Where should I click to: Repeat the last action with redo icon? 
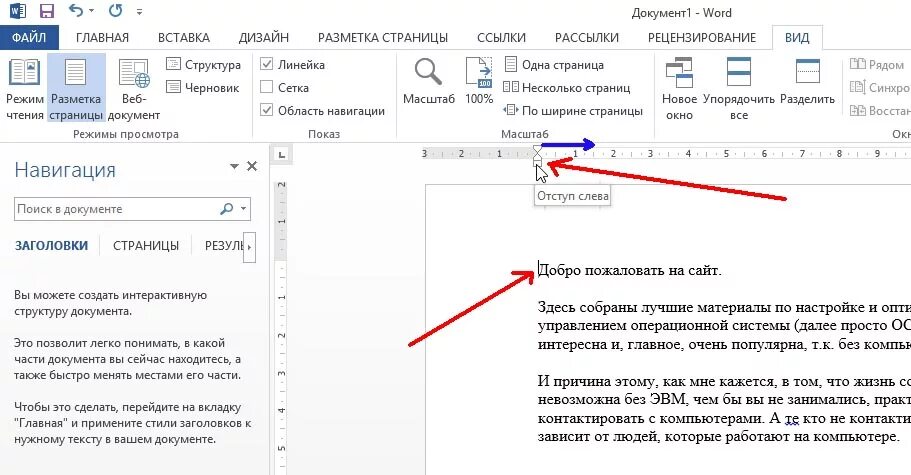(116, 10)
